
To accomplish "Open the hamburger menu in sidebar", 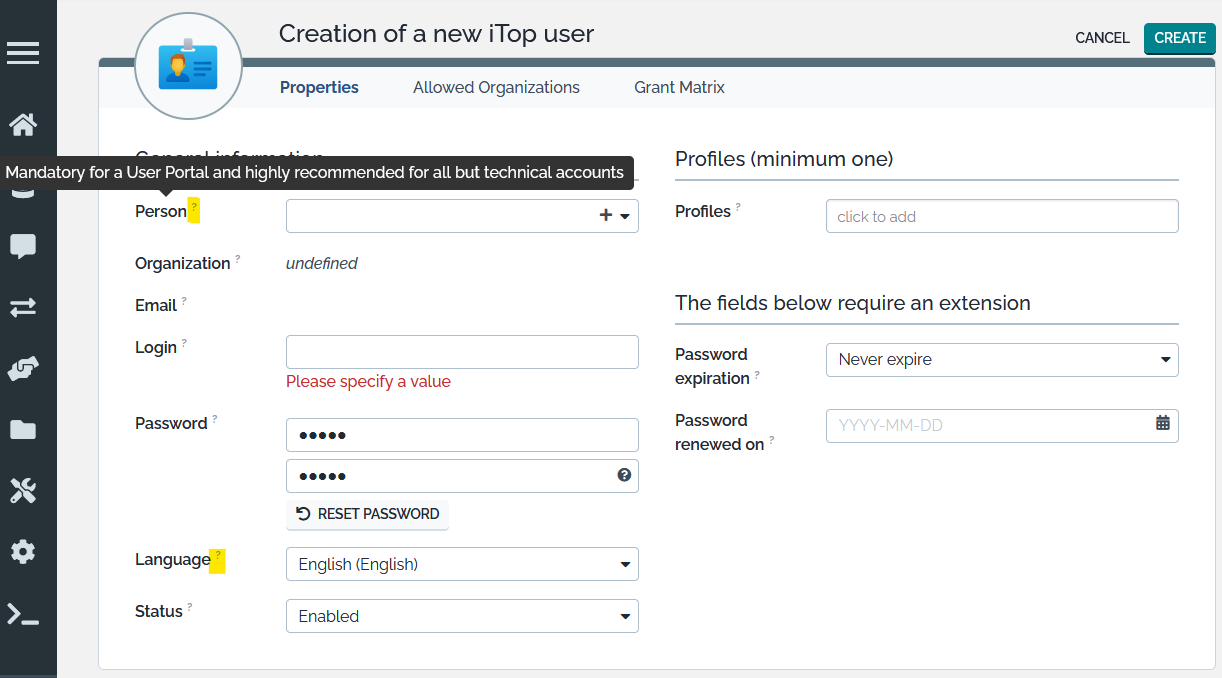I will point(23,53).
